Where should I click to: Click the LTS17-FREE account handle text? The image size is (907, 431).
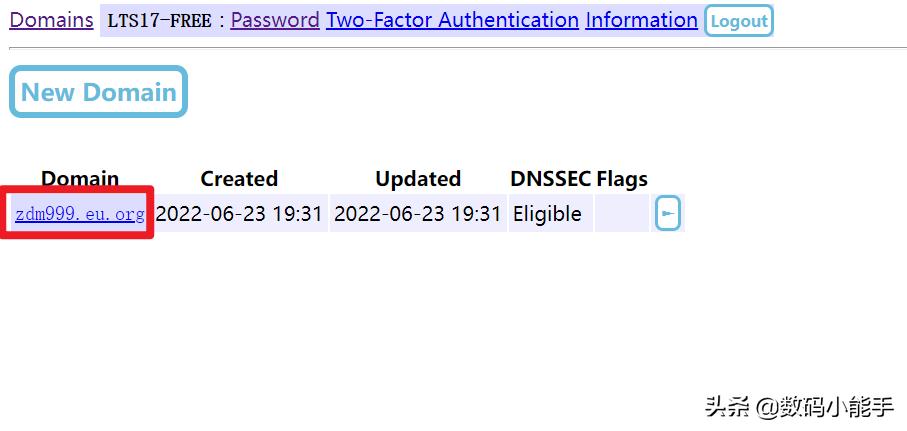[x=159, y=21]
